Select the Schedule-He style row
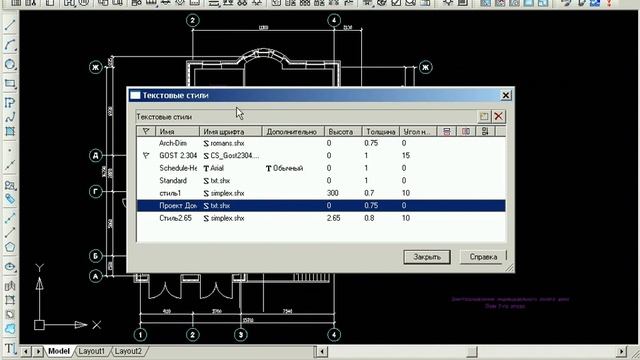 click(x=321, y=168)
